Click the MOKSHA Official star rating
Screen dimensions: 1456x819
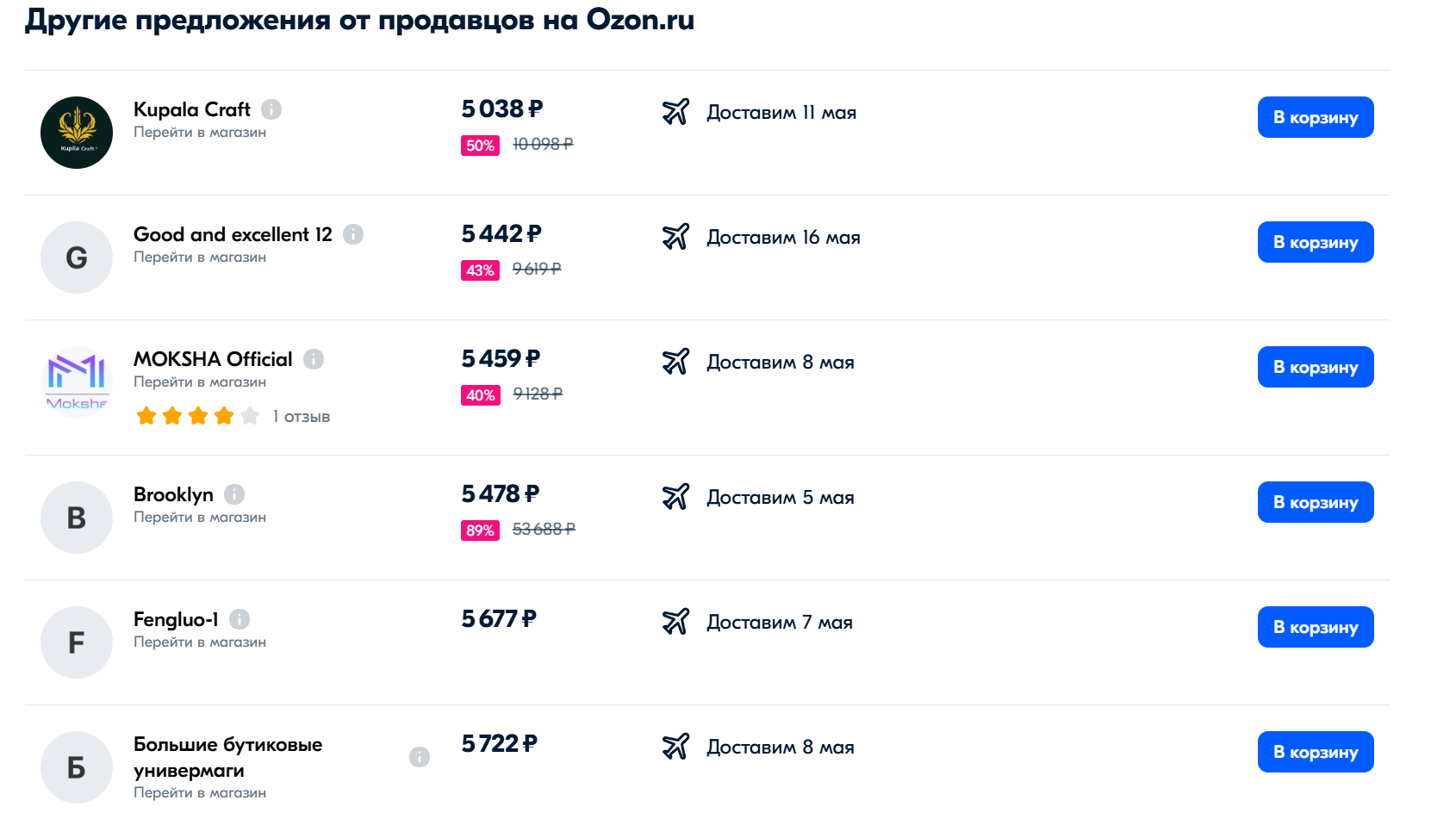[198, 417]
